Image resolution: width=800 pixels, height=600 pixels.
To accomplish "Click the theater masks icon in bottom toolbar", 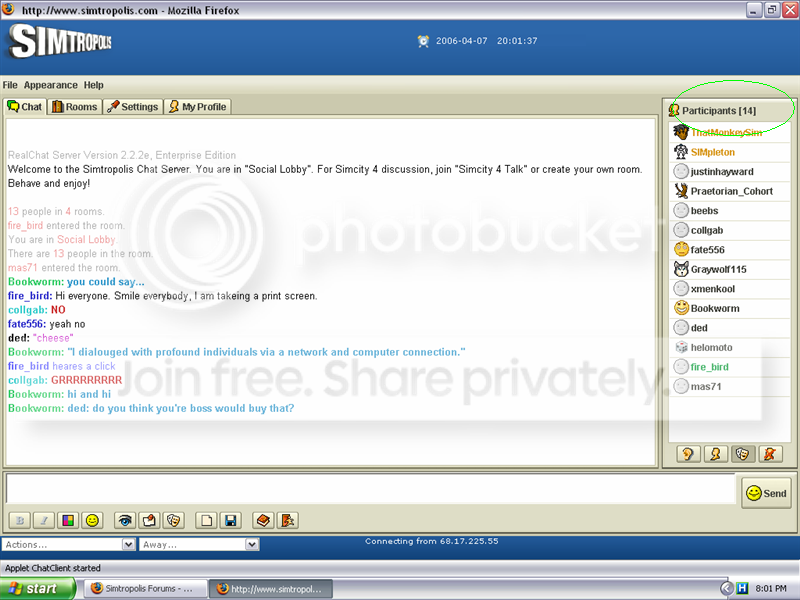I will coord(173,520).
